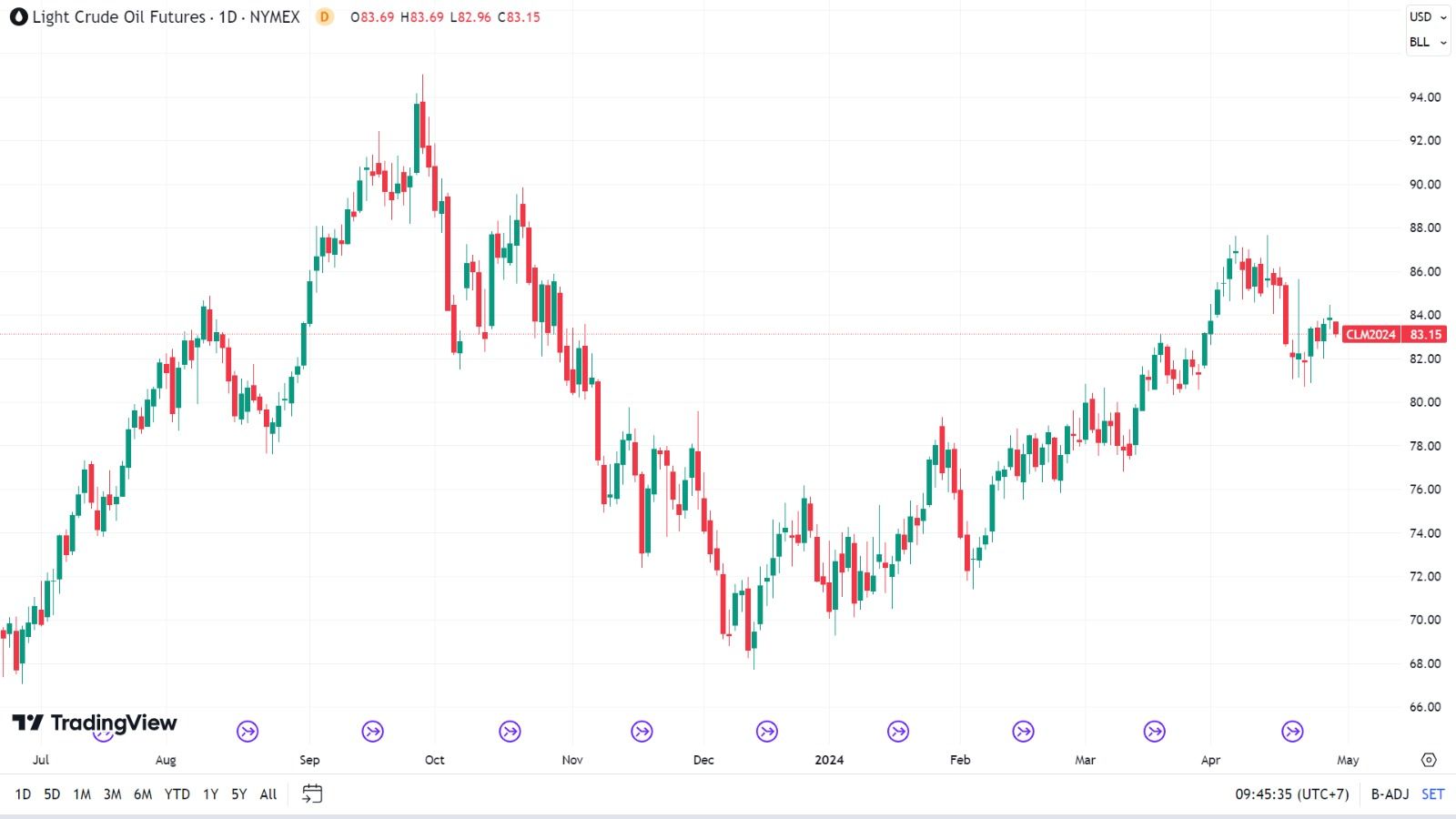Viewport: 1456px width, 819px height.
Task: Open the Go to date calendar icon
Action: pos(312,794)
